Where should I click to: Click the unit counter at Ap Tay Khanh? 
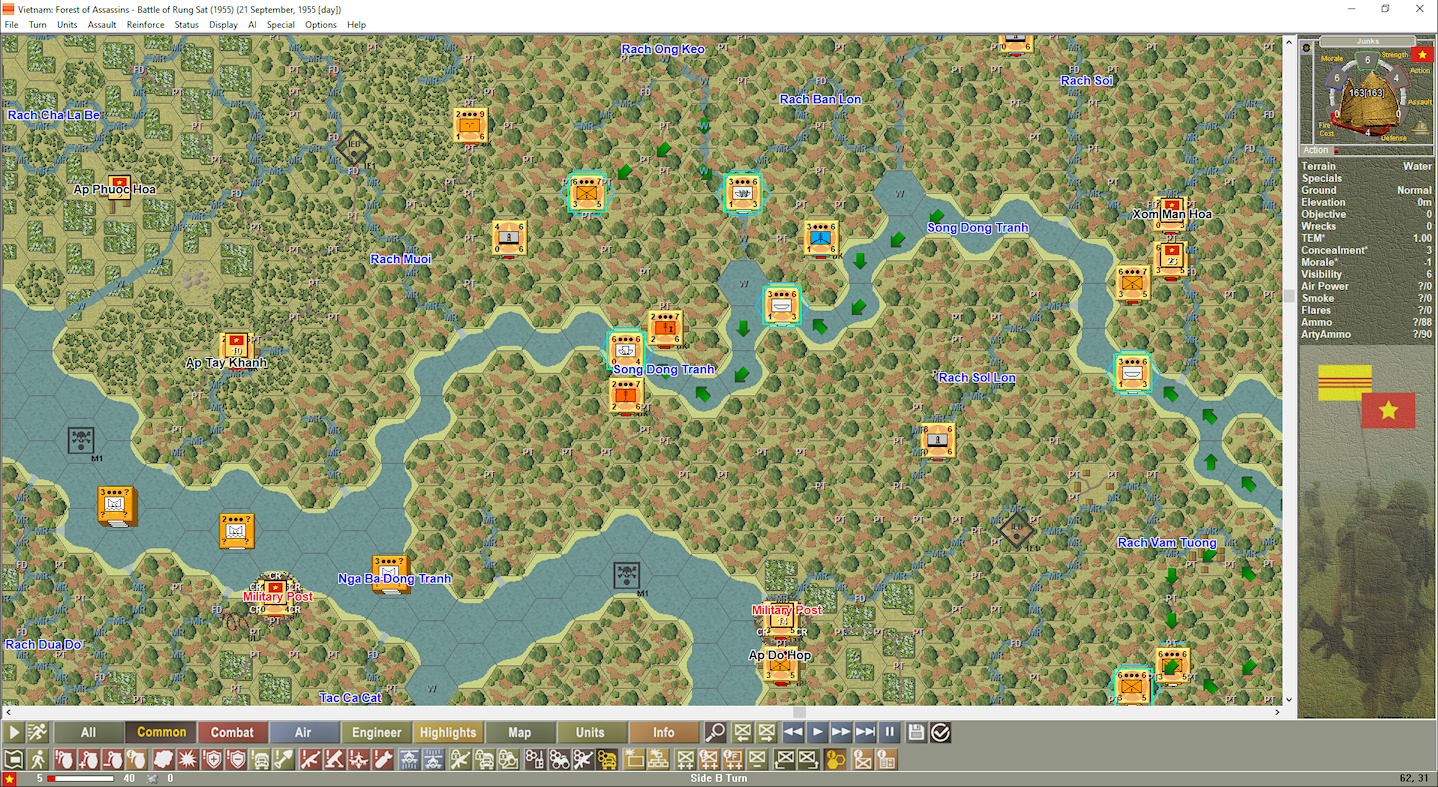click(236, 348)
